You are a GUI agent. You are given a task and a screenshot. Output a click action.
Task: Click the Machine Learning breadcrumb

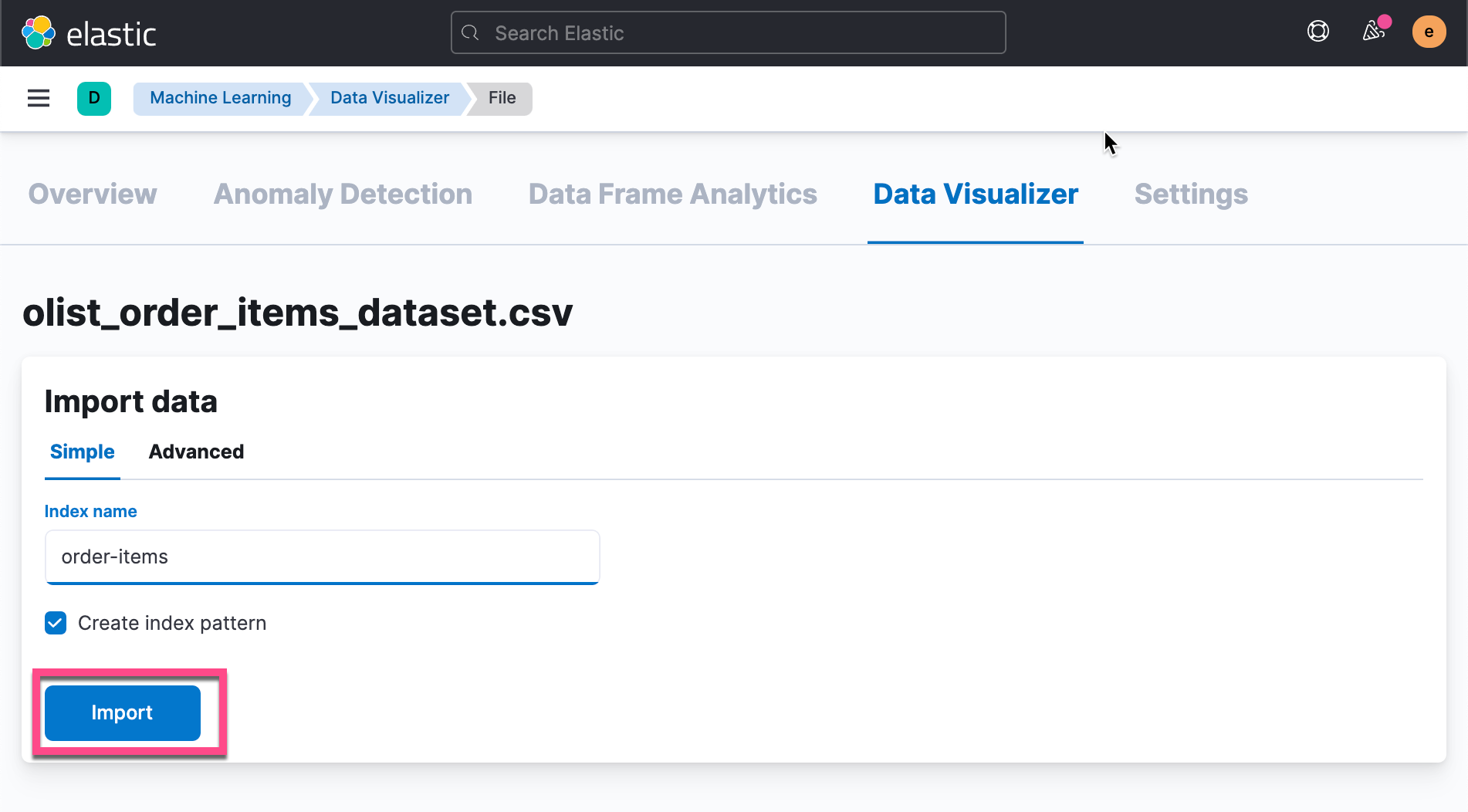tap(221, 98)
